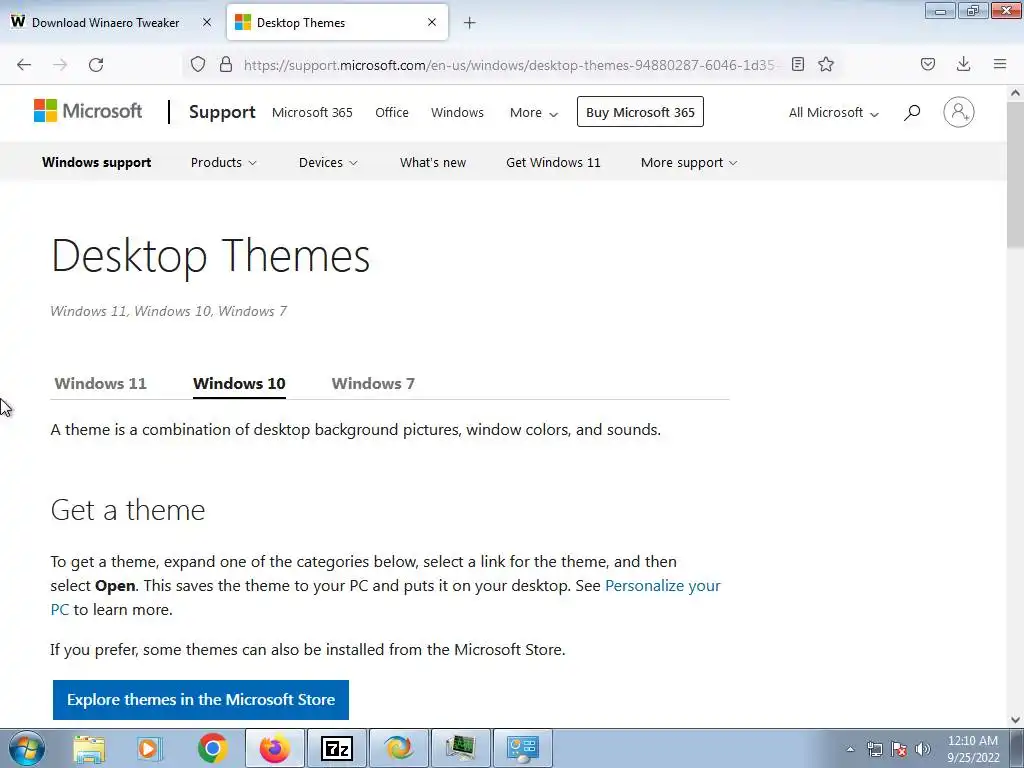Open the control panel icon in taskbar

tap(523, 748)
